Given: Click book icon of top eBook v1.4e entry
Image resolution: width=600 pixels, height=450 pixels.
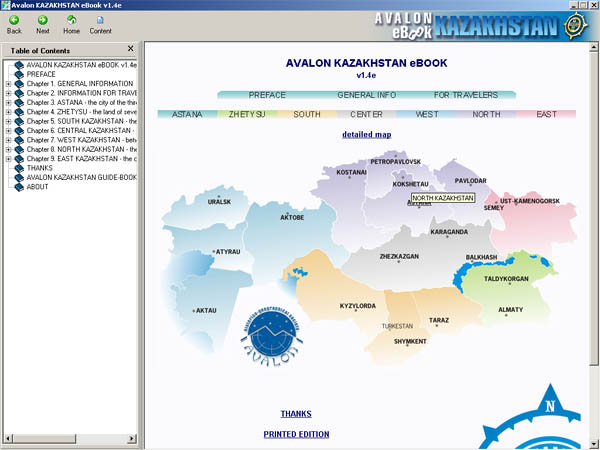Looking at the screenshot, I should pyautogui.click(x=19, y=65).
